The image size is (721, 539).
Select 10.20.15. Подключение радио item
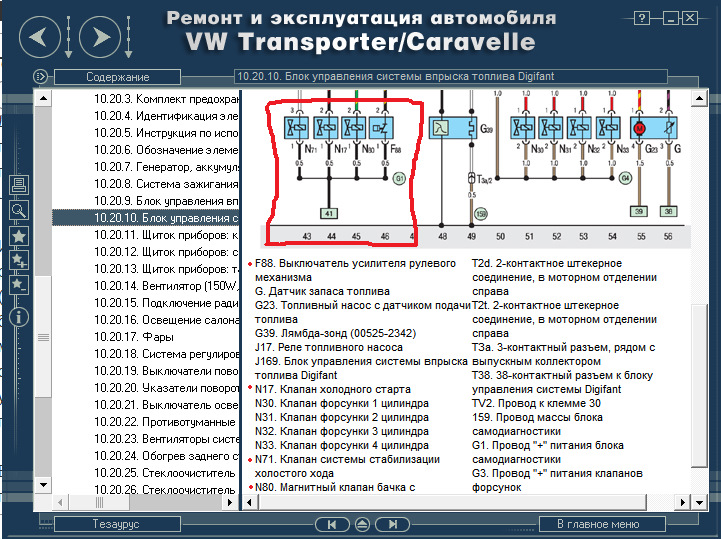(166, 303)
